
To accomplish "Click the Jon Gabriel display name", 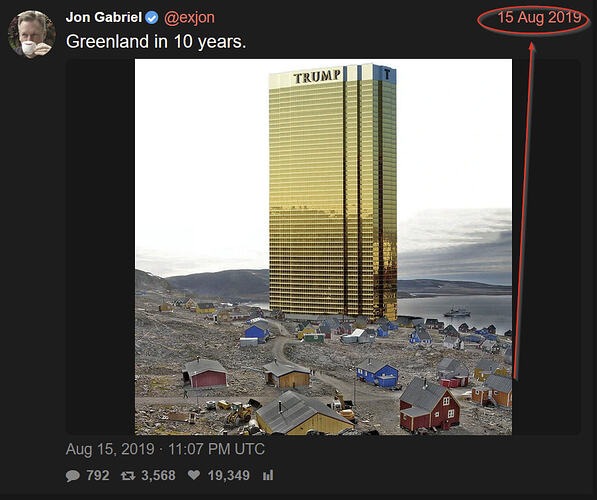I will tap(104, 18).
